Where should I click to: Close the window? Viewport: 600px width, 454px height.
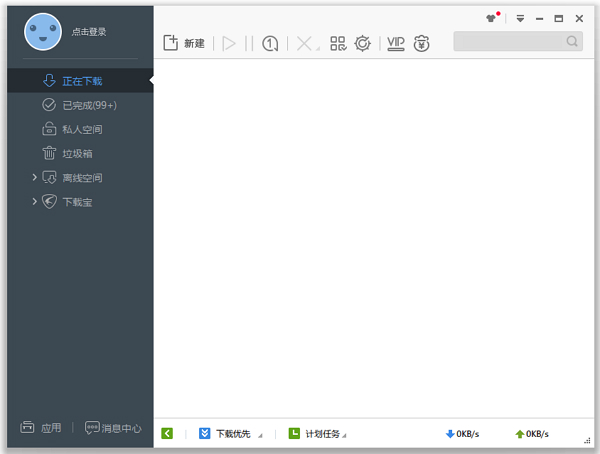click(579, 18)
